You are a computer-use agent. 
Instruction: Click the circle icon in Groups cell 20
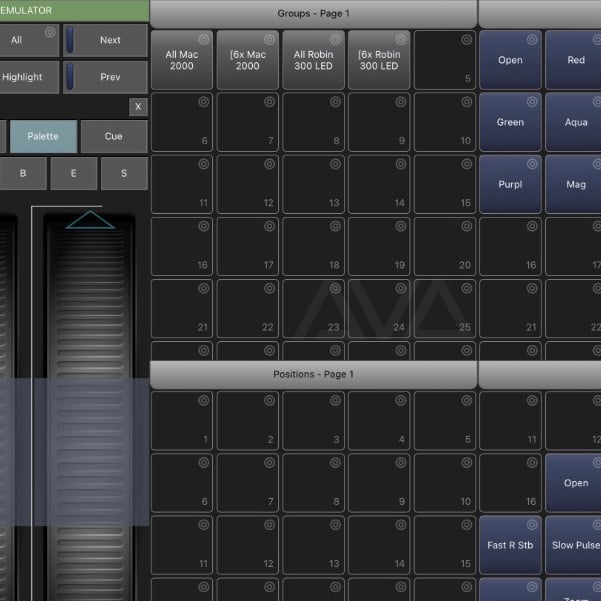(x=466, y=226)
